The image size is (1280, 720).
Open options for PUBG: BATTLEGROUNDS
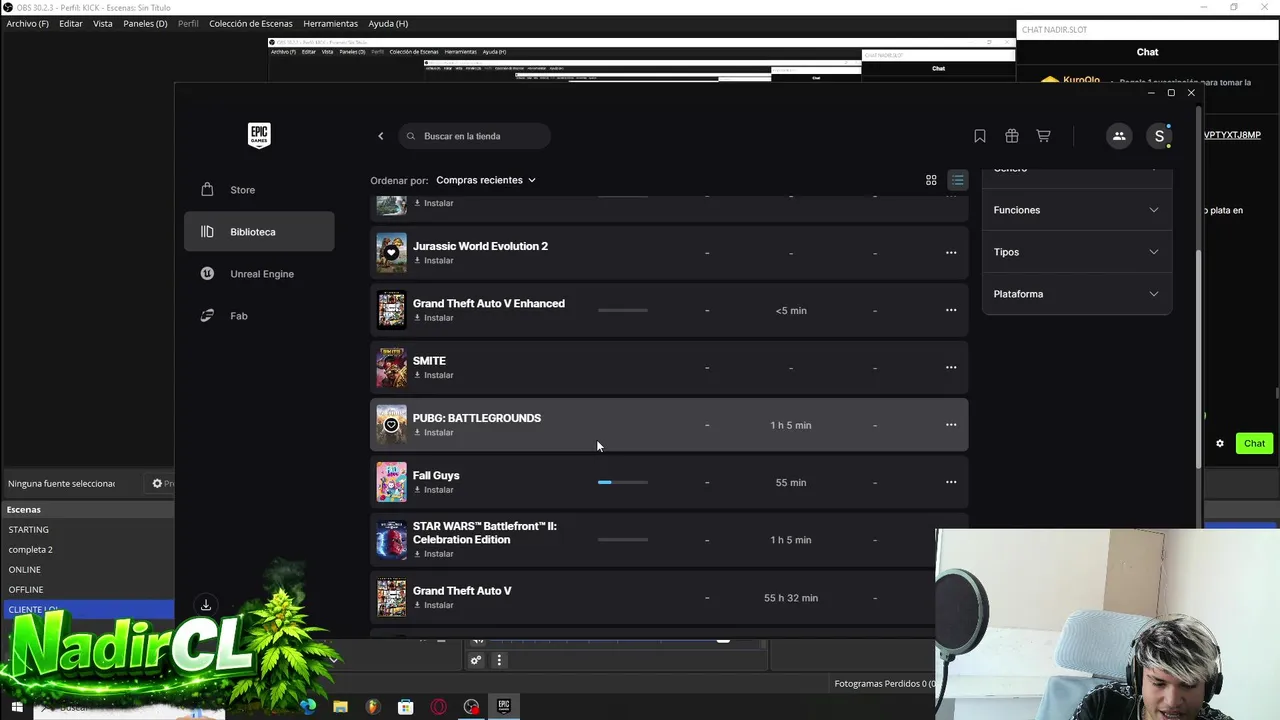click(951, 425)
